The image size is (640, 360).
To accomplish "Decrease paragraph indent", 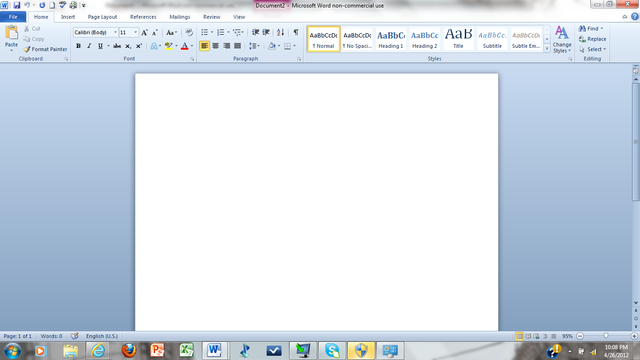I will pyautogui.click(x=255, y=32).
